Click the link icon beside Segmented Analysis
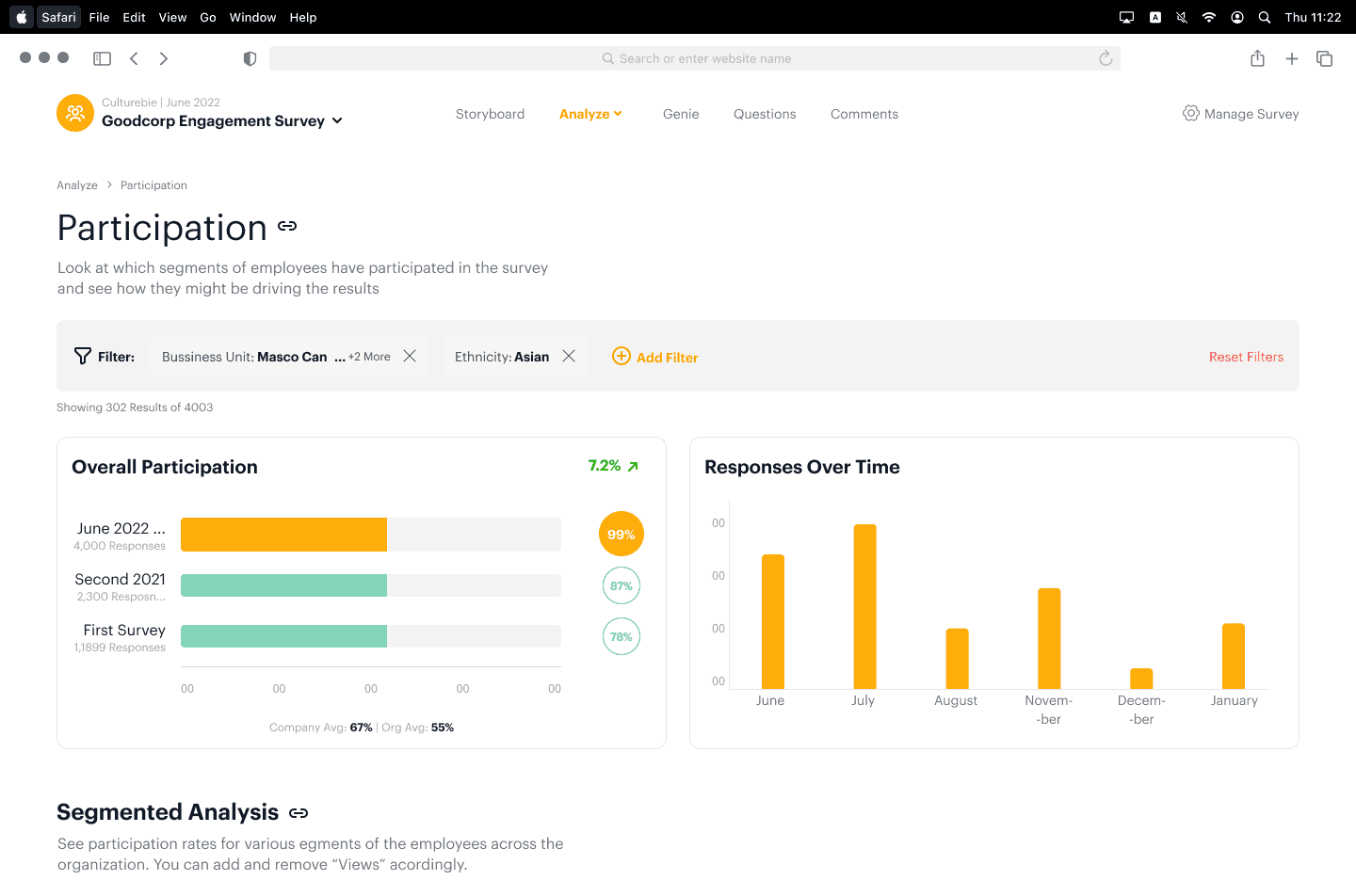The image size is (1356, 896). pyautogui.click(x=299, y=813)
